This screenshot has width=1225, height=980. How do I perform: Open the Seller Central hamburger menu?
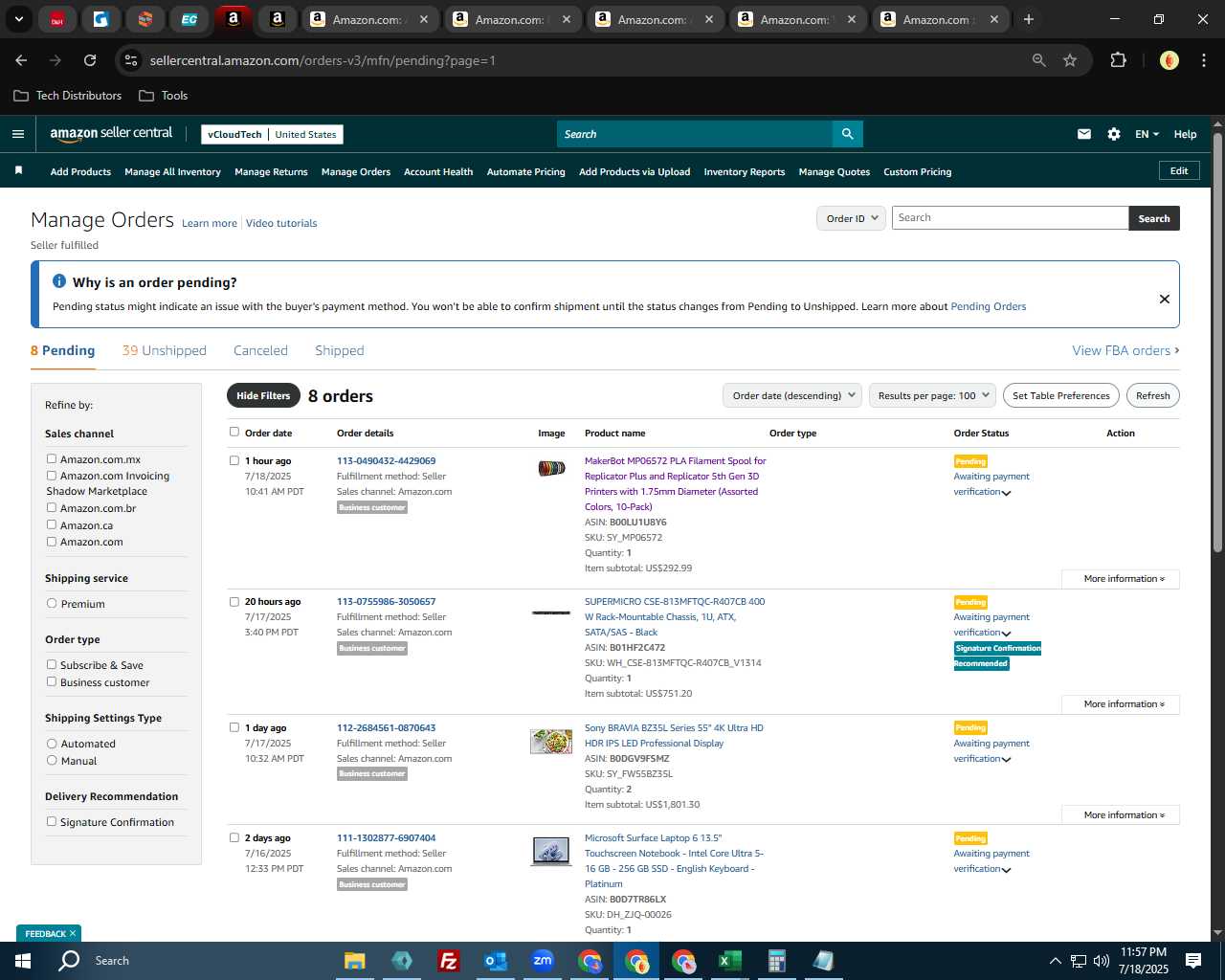[17, 134]
